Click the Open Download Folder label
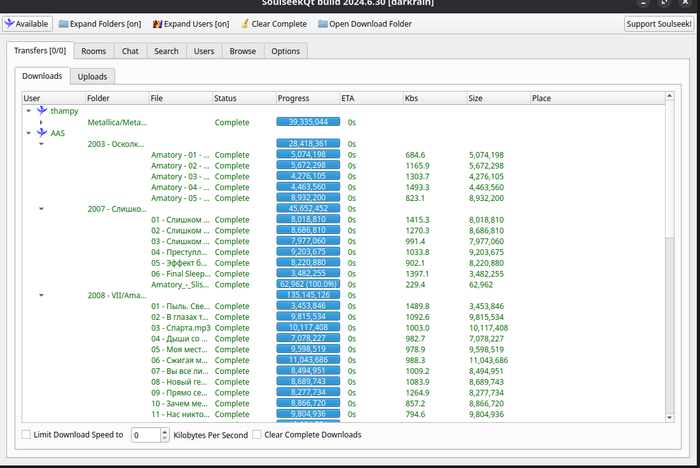This screenshot has height=468, width=700. (371, 24)
